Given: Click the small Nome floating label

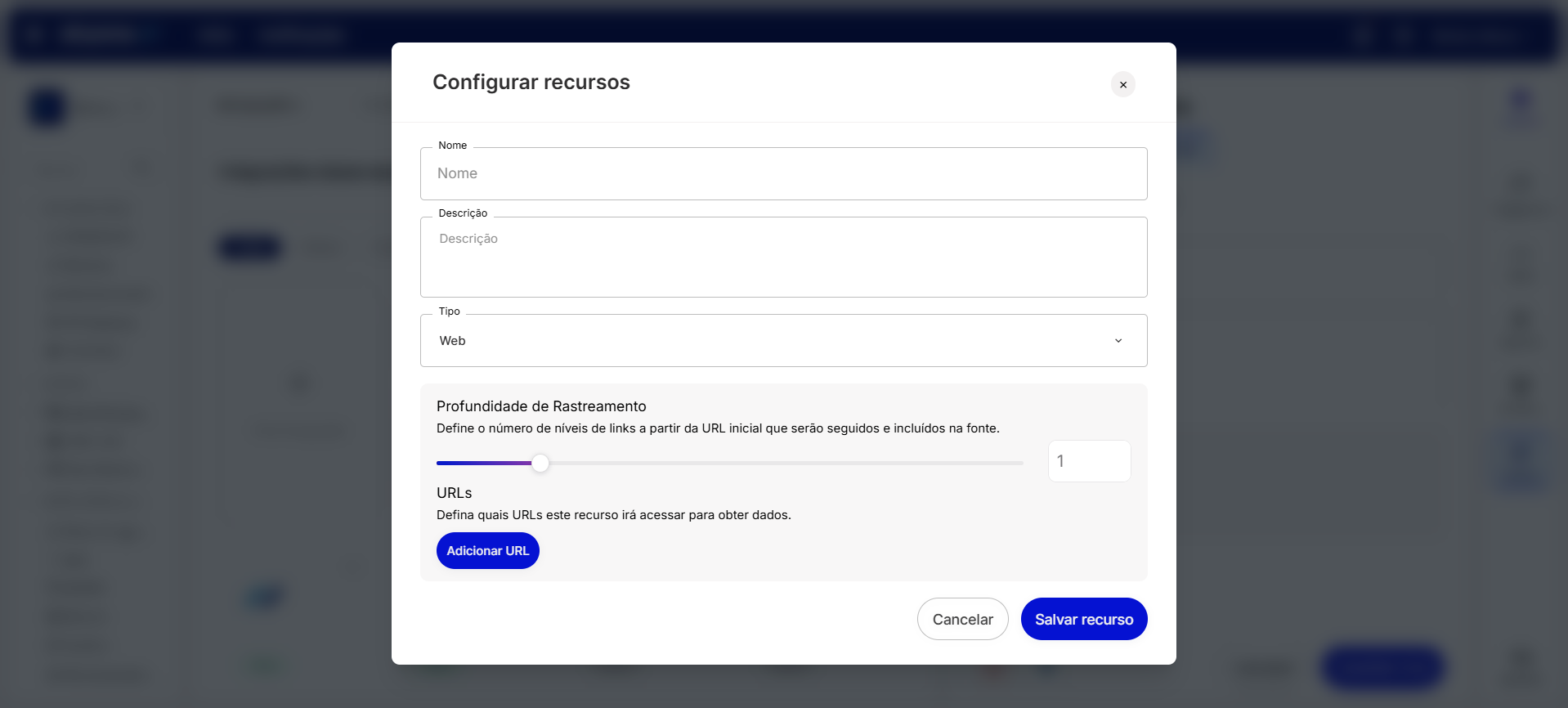Looking at the screenshot, I should tap(452, 146).
